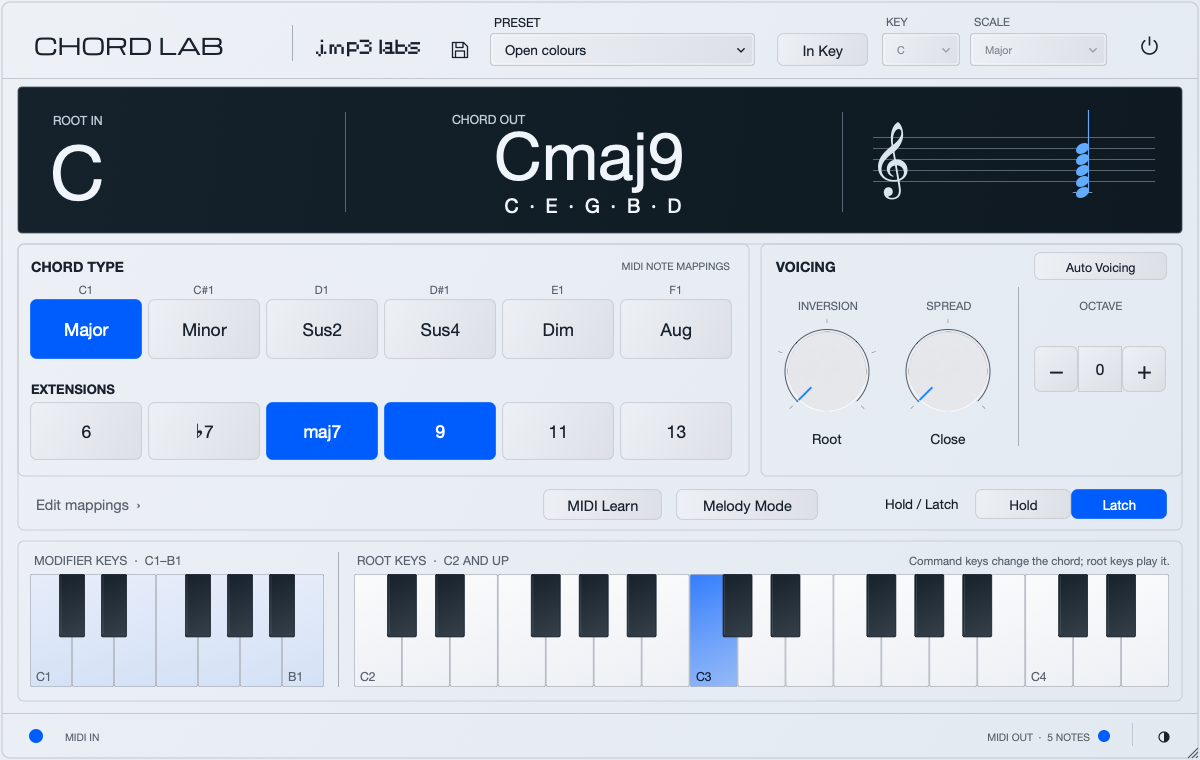Click the Cmaj9 chord out name

pyautogui.click(x=590, y=160)
